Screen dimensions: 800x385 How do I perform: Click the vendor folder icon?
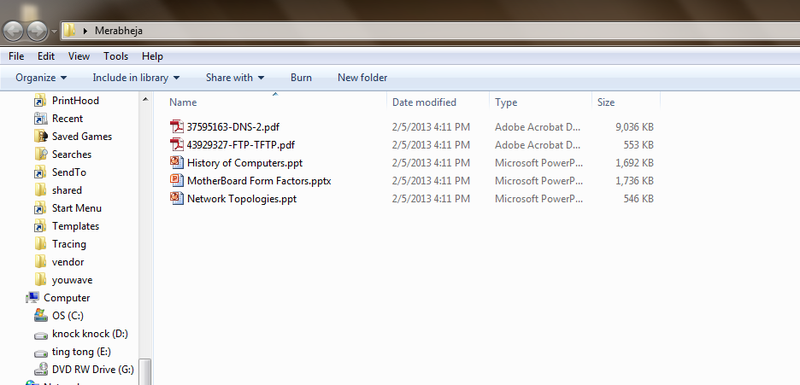point(41,262)
